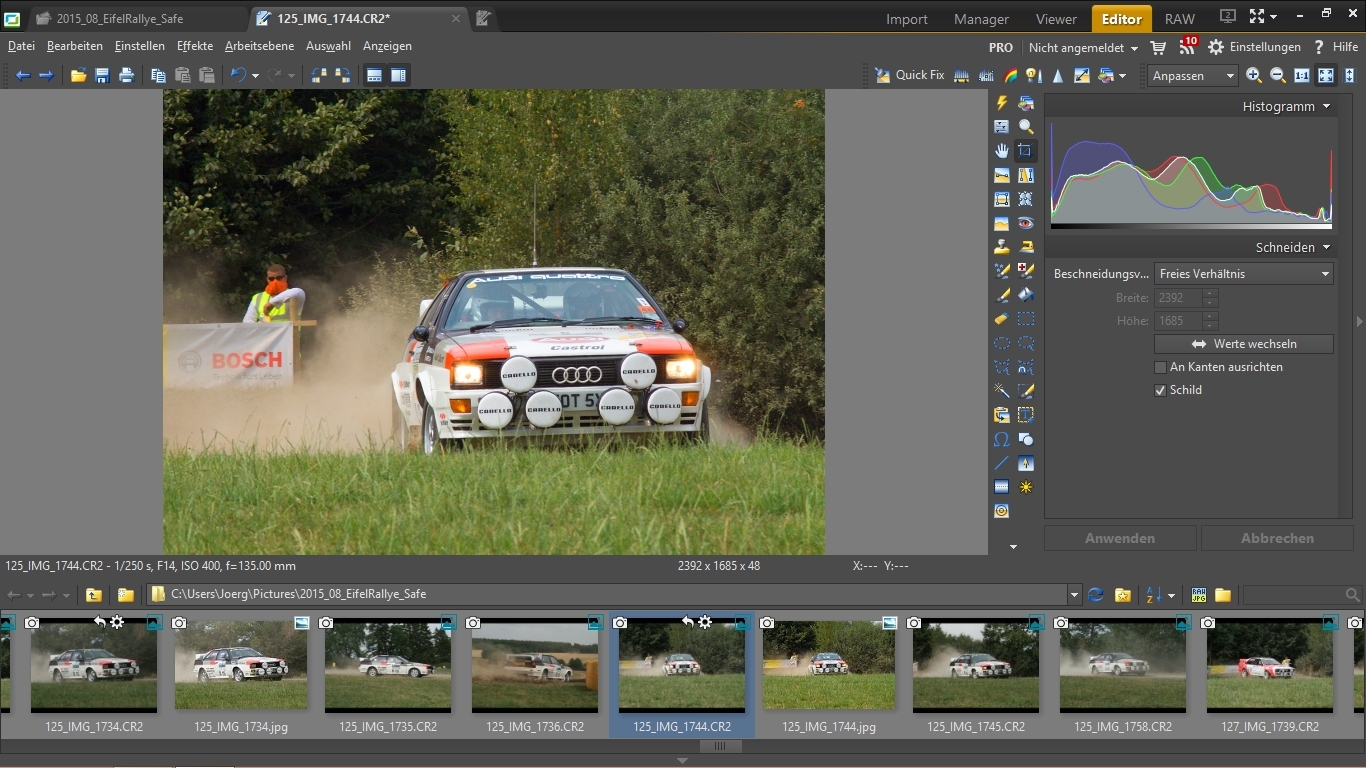
Task: Toggle fit-to-window zoom mode
Action: coord(1326,75)
